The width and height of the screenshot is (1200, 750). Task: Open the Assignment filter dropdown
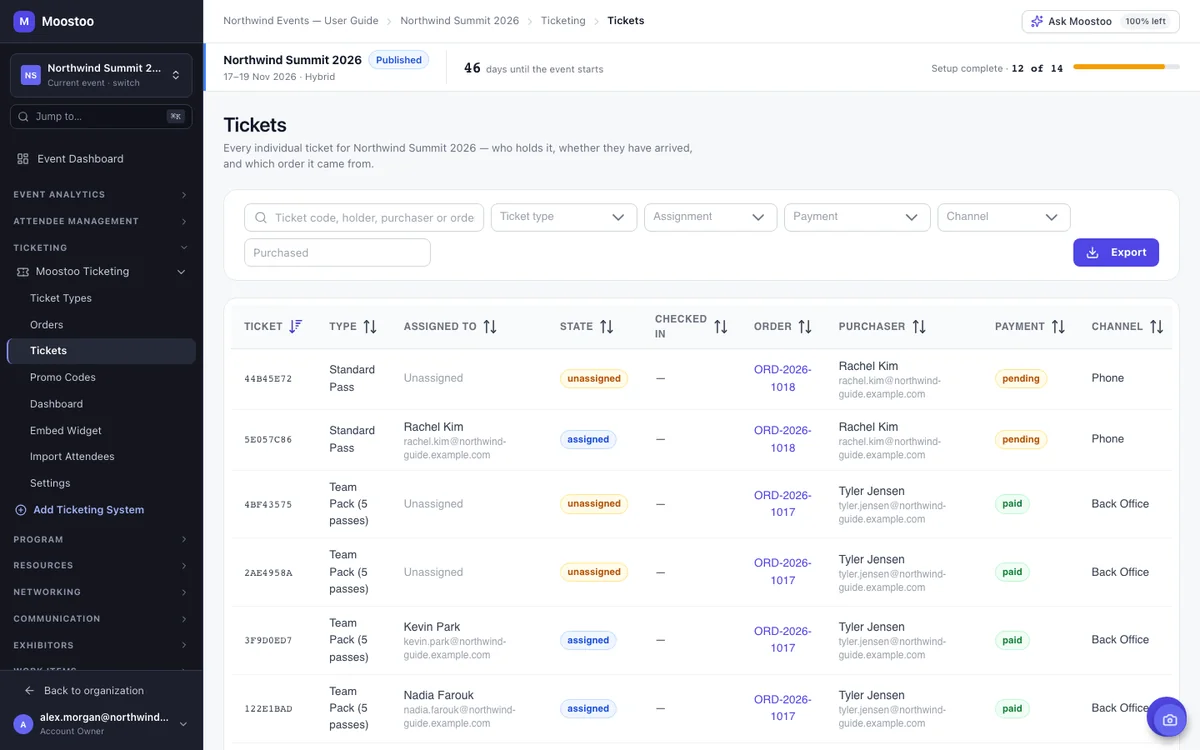(711, 217)
